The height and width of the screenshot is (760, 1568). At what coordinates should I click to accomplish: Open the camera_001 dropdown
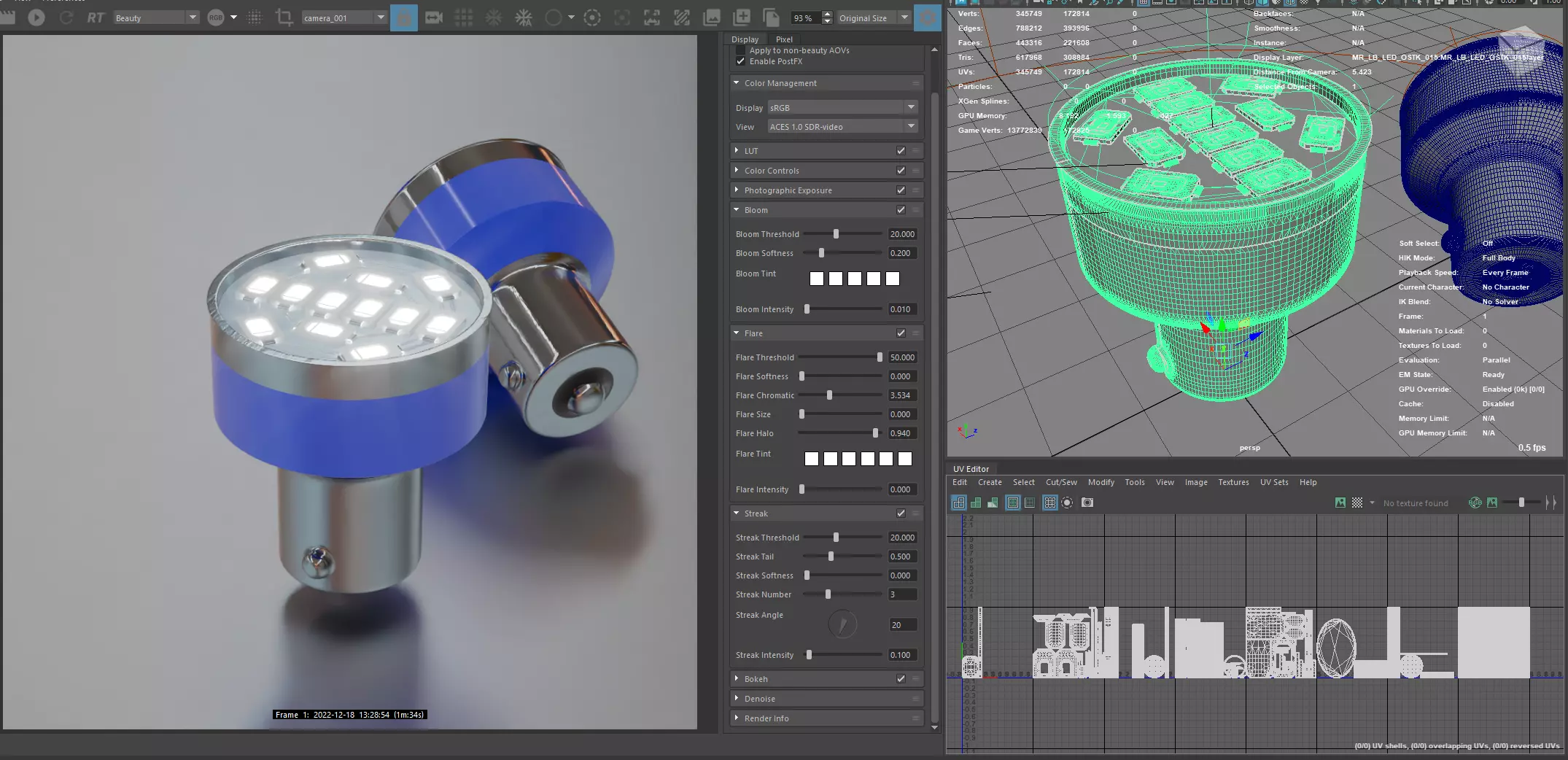[344, 18]
